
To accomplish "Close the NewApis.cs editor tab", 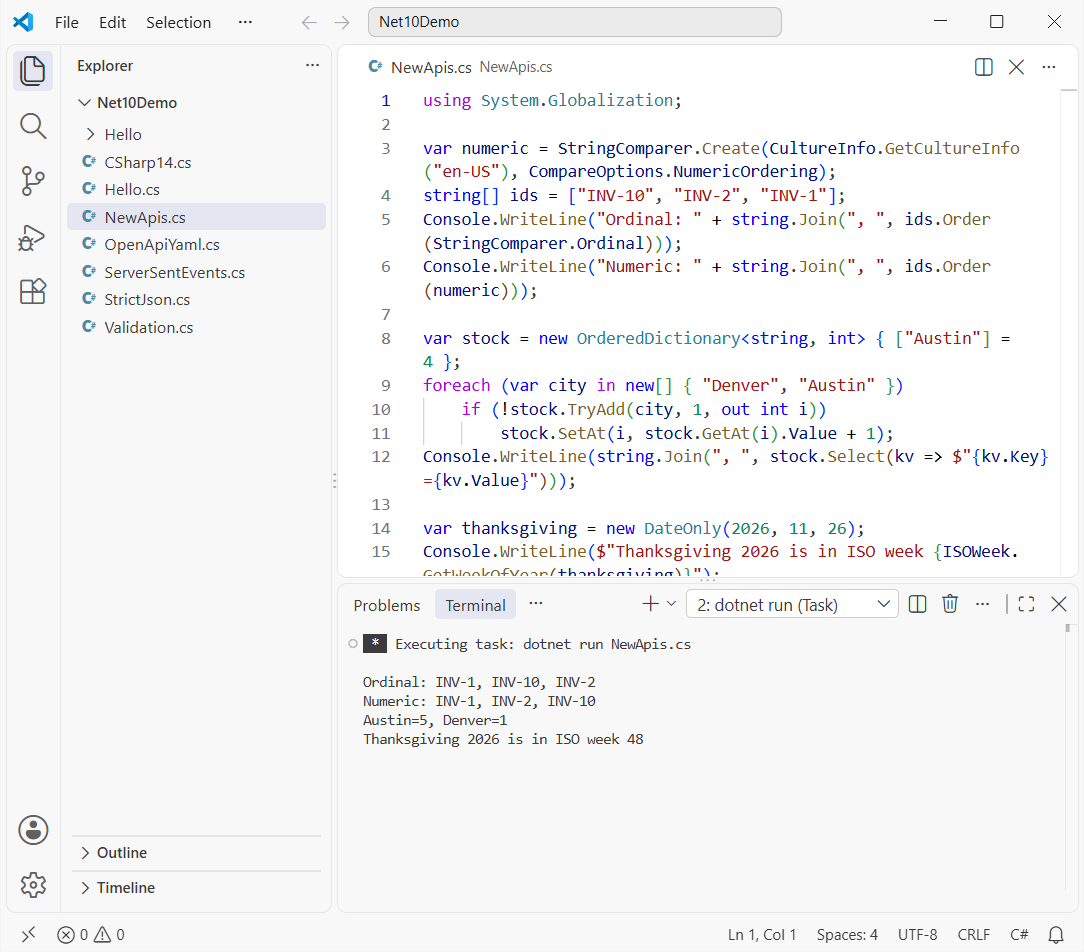I will (1016, 67).
